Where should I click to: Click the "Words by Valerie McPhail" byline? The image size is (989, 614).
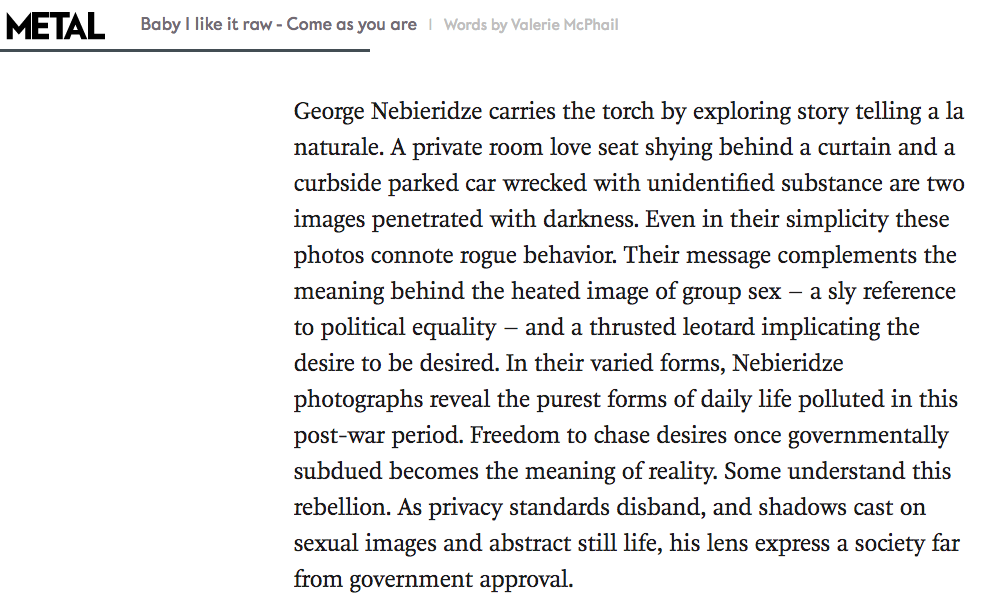tap(531, 25)
